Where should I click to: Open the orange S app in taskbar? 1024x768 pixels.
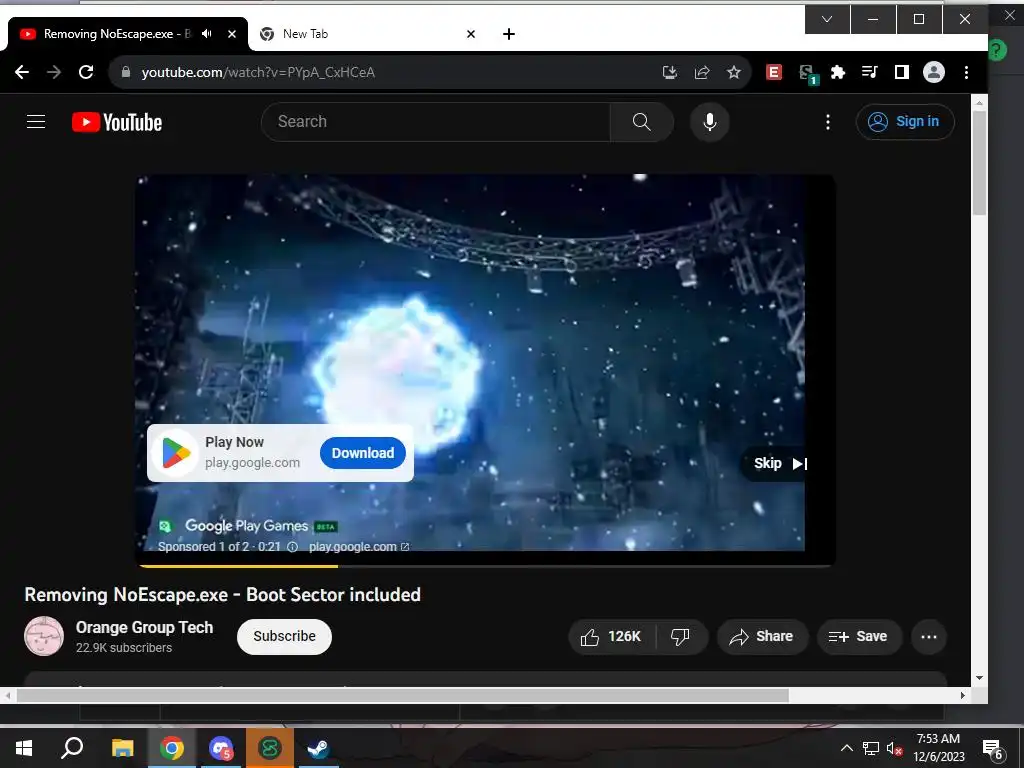(270, 747)
